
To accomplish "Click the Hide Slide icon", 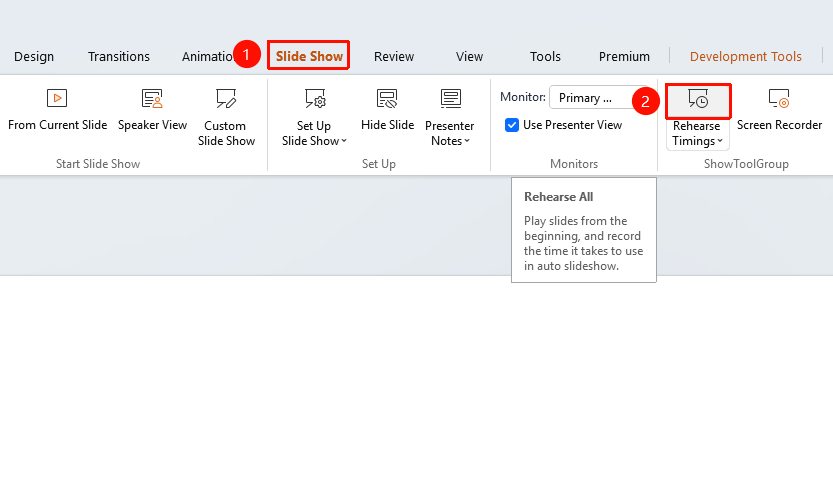I will (387, 99).
